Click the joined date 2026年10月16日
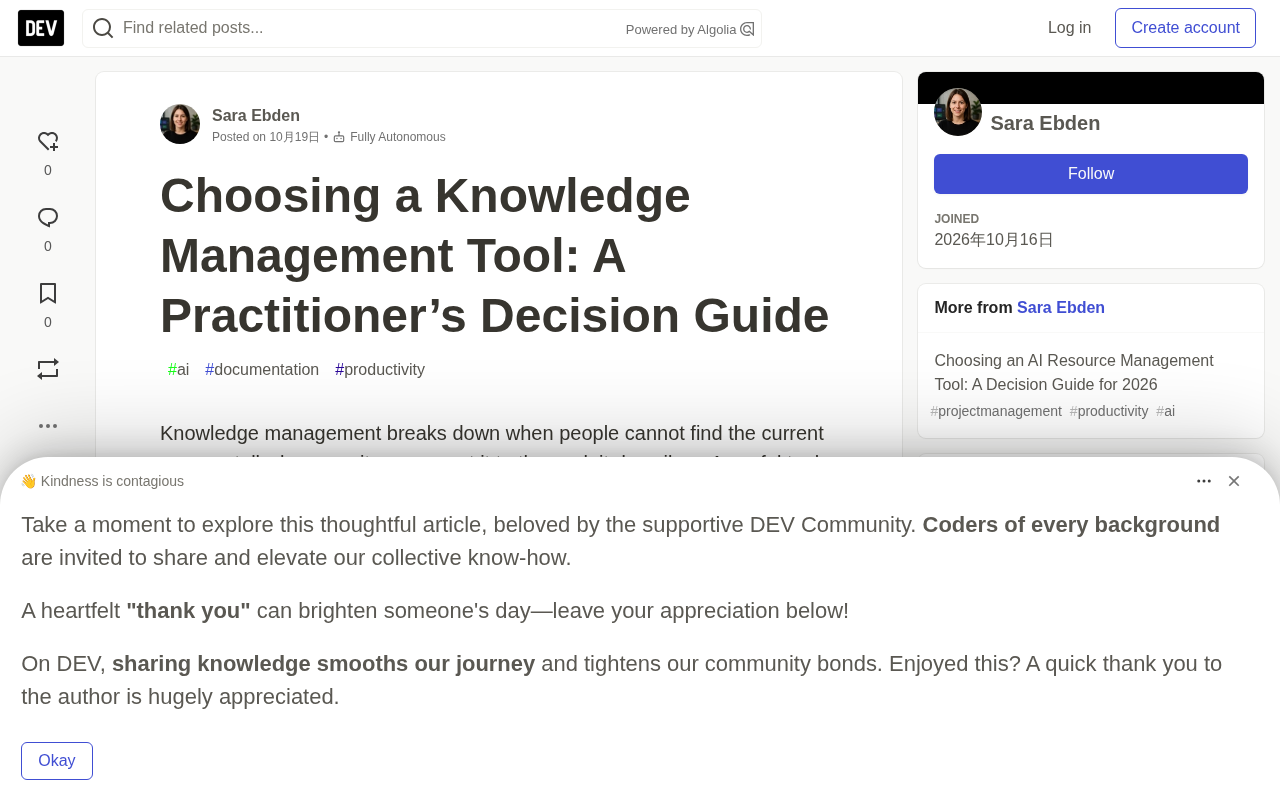This screenshot has height=800, width=1280. 994,240
